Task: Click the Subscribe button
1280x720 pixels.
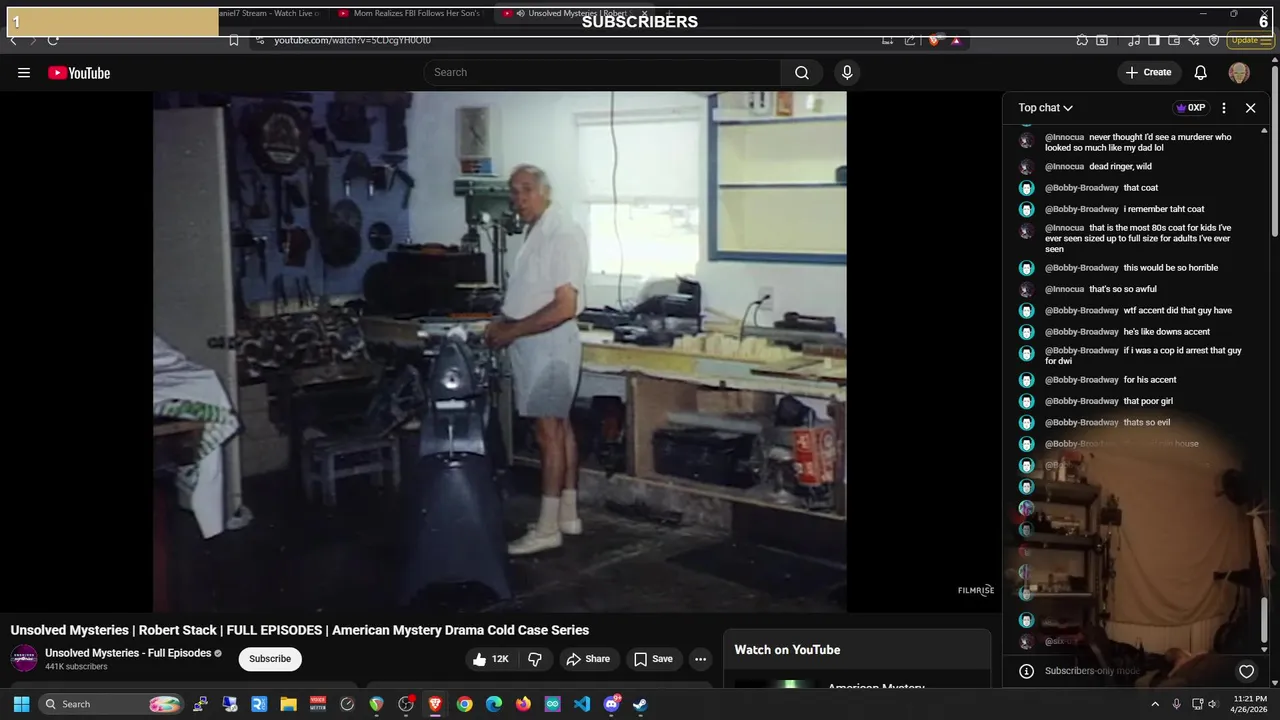Action: [270, 659]
